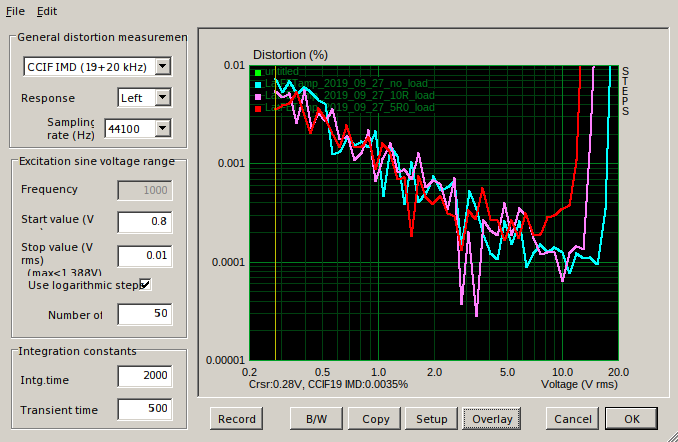Screen dimensions: 678x442
Task: Click the 10.0 X-axis tick label
Action: pyautogui.click(x=562, y=372)
